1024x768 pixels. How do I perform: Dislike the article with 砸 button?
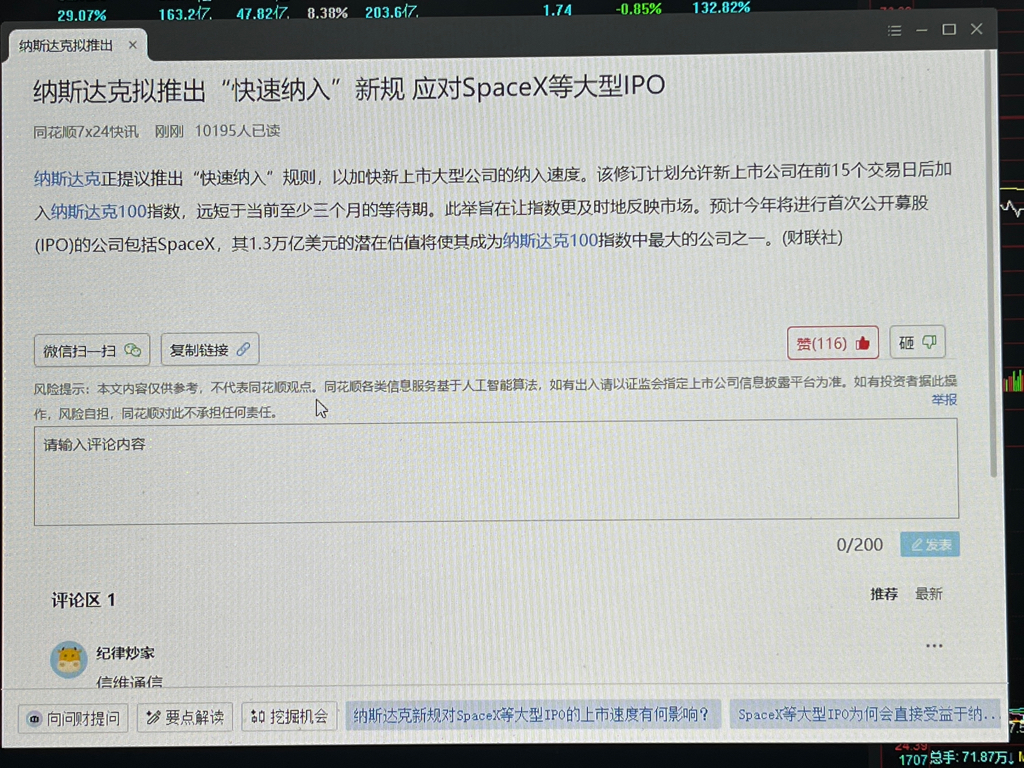pos(918,342)
